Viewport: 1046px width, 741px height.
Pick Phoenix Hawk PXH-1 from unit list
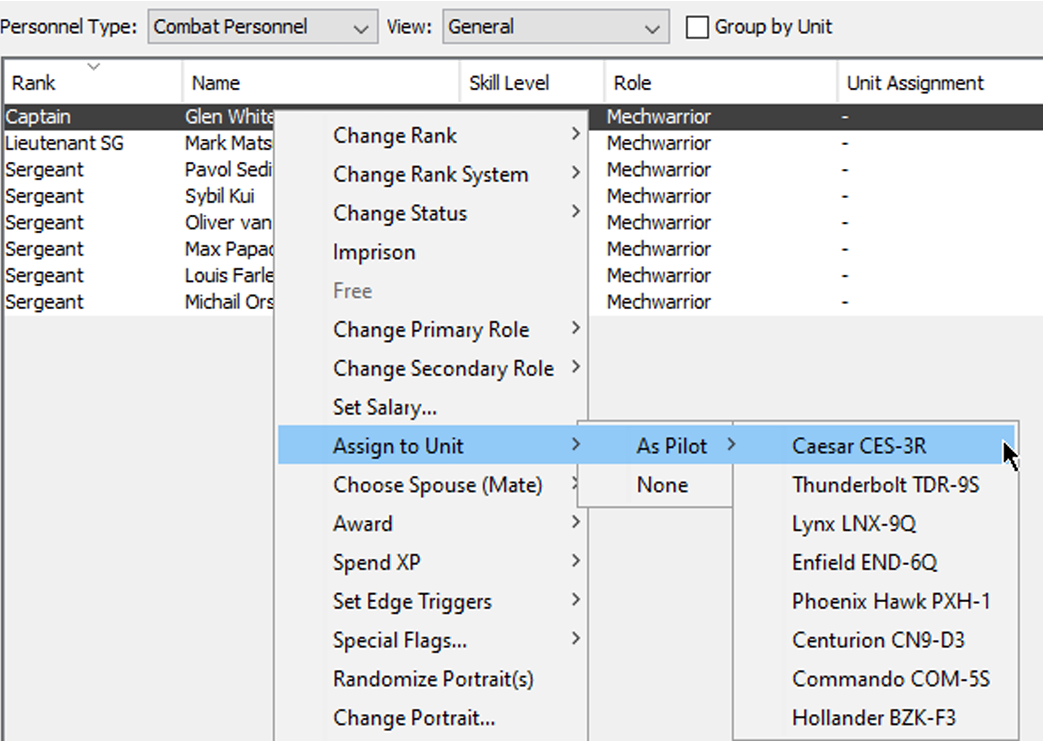pyautogui.click(x=877, y=602)
